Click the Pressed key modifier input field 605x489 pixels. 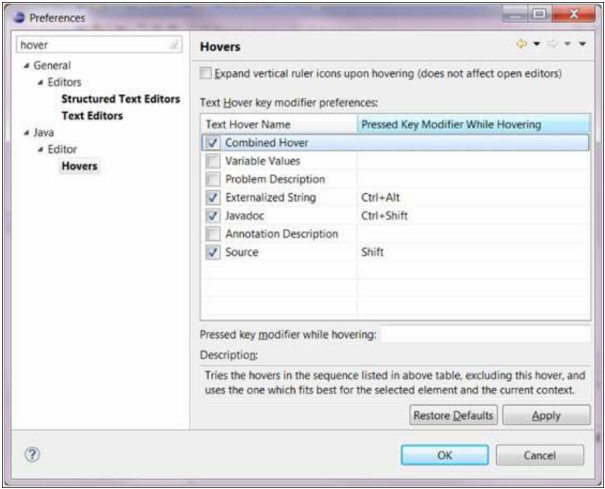pos(484,334)
